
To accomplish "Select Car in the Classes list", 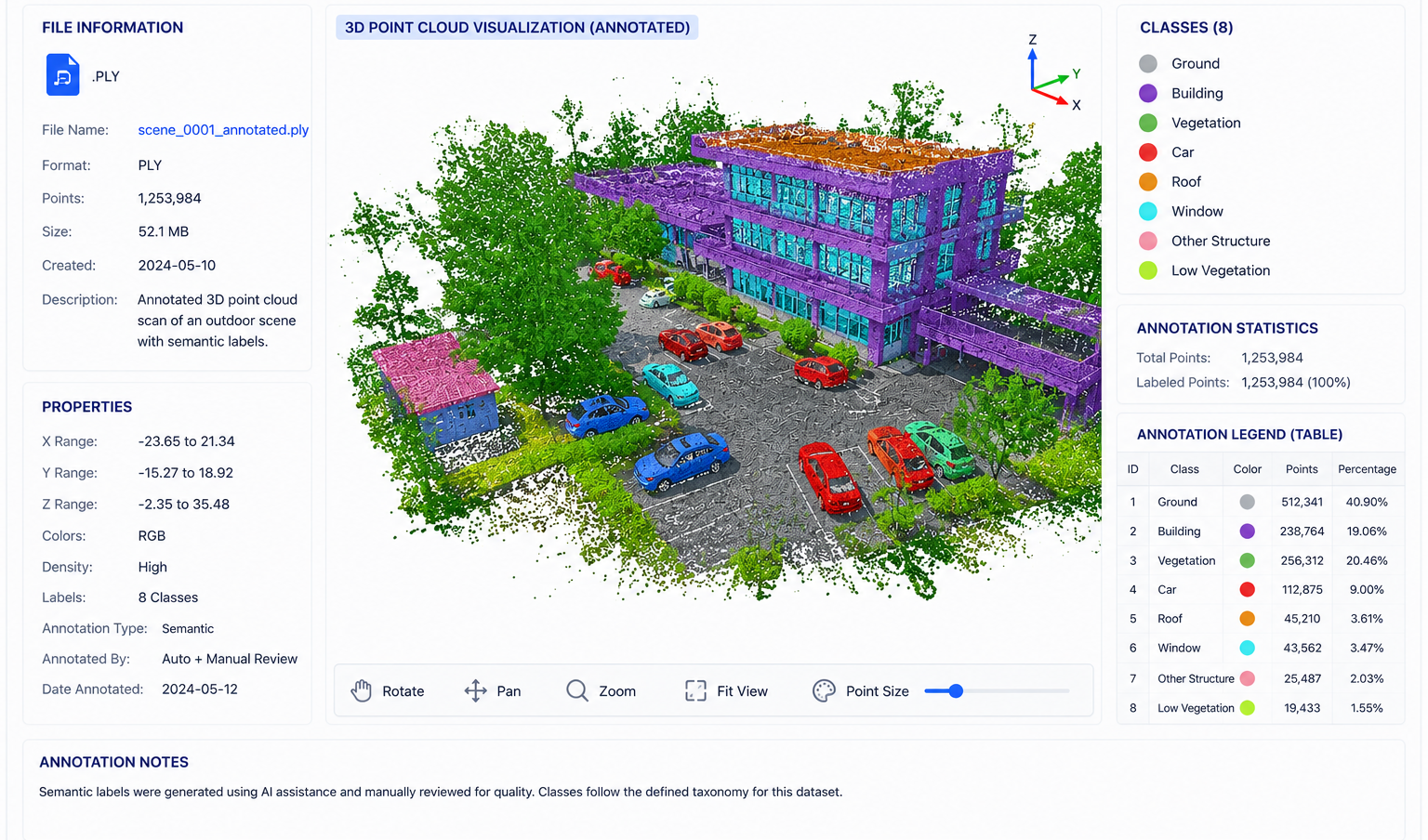I will (1183, 152).
